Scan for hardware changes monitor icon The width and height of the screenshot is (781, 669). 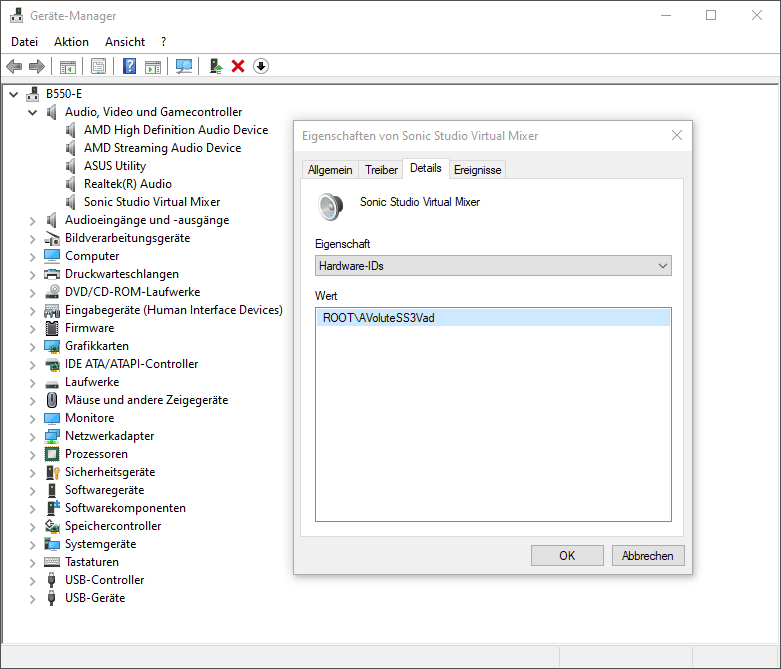coord(184,66)
